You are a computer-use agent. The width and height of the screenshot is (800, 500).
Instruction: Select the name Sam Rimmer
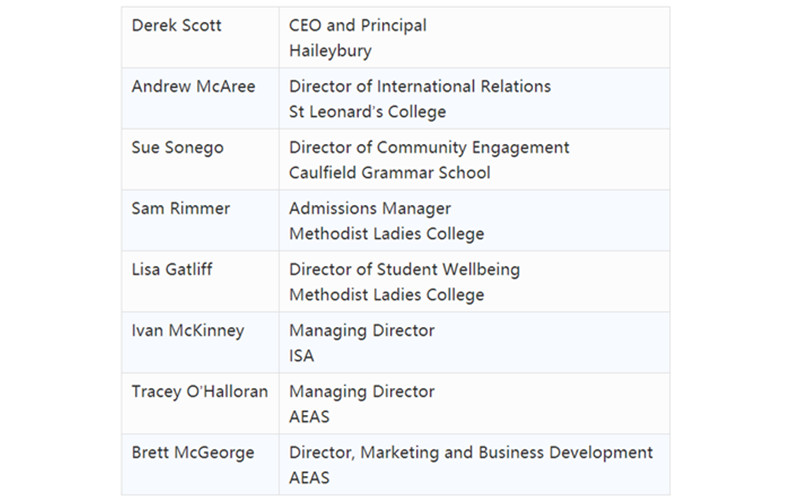coord(180,208)
